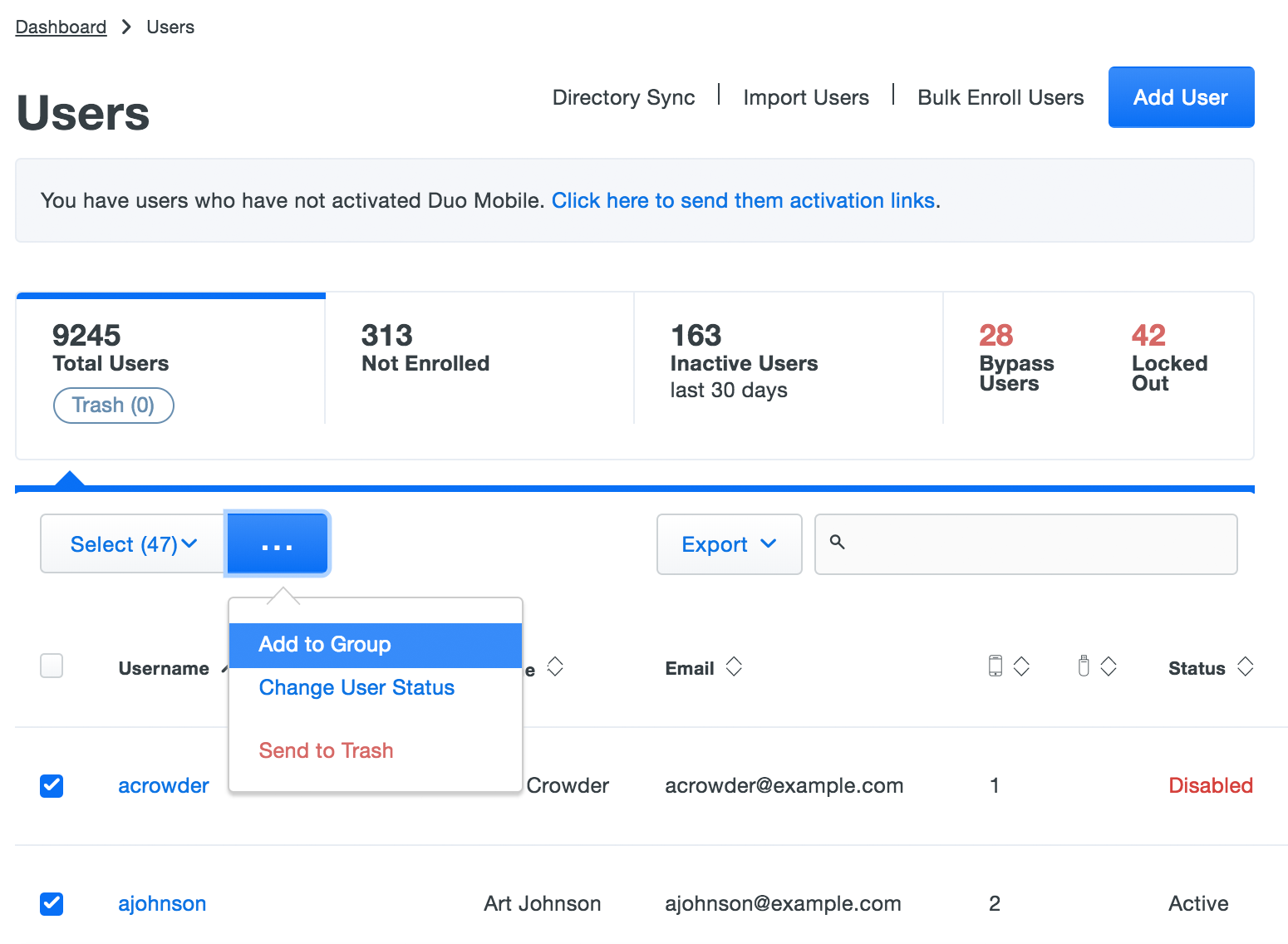Select the 313 Not Enrolled tab

pyautogui.click(x=479, y=359)
